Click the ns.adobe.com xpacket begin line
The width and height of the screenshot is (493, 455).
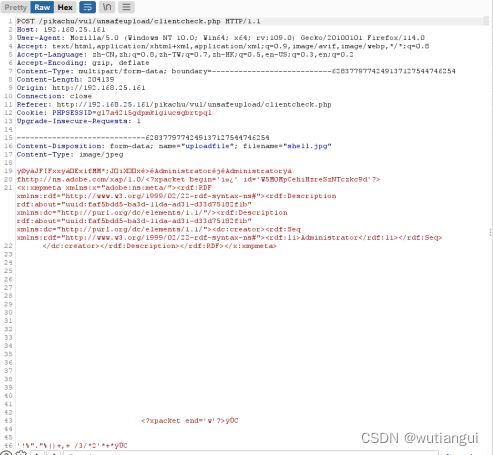pyautogui.click(x=198, y=180)
